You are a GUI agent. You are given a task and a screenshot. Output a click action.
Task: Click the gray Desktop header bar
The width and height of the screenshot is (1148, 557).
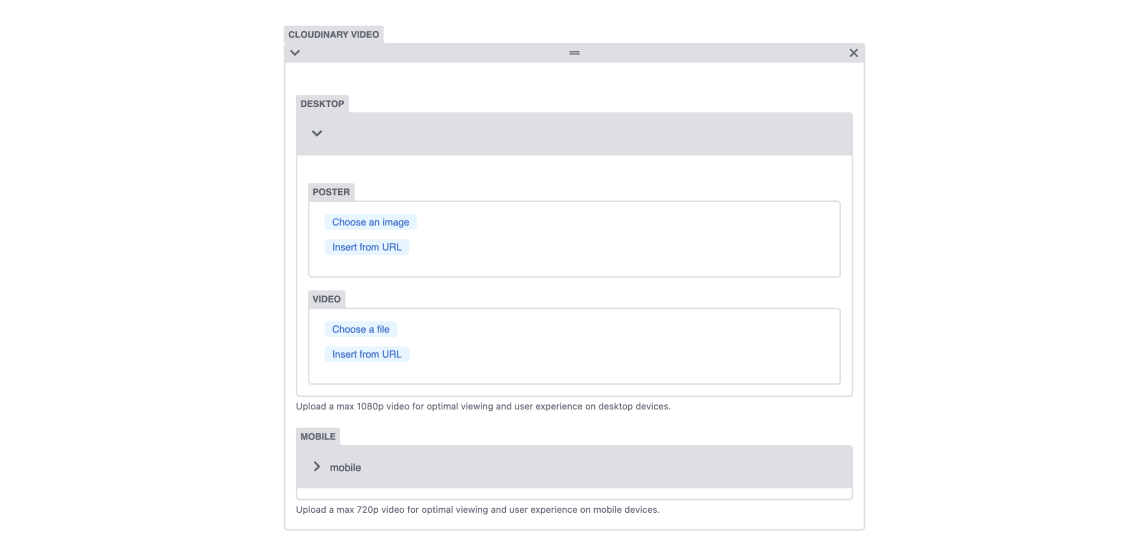click(575, 134)
